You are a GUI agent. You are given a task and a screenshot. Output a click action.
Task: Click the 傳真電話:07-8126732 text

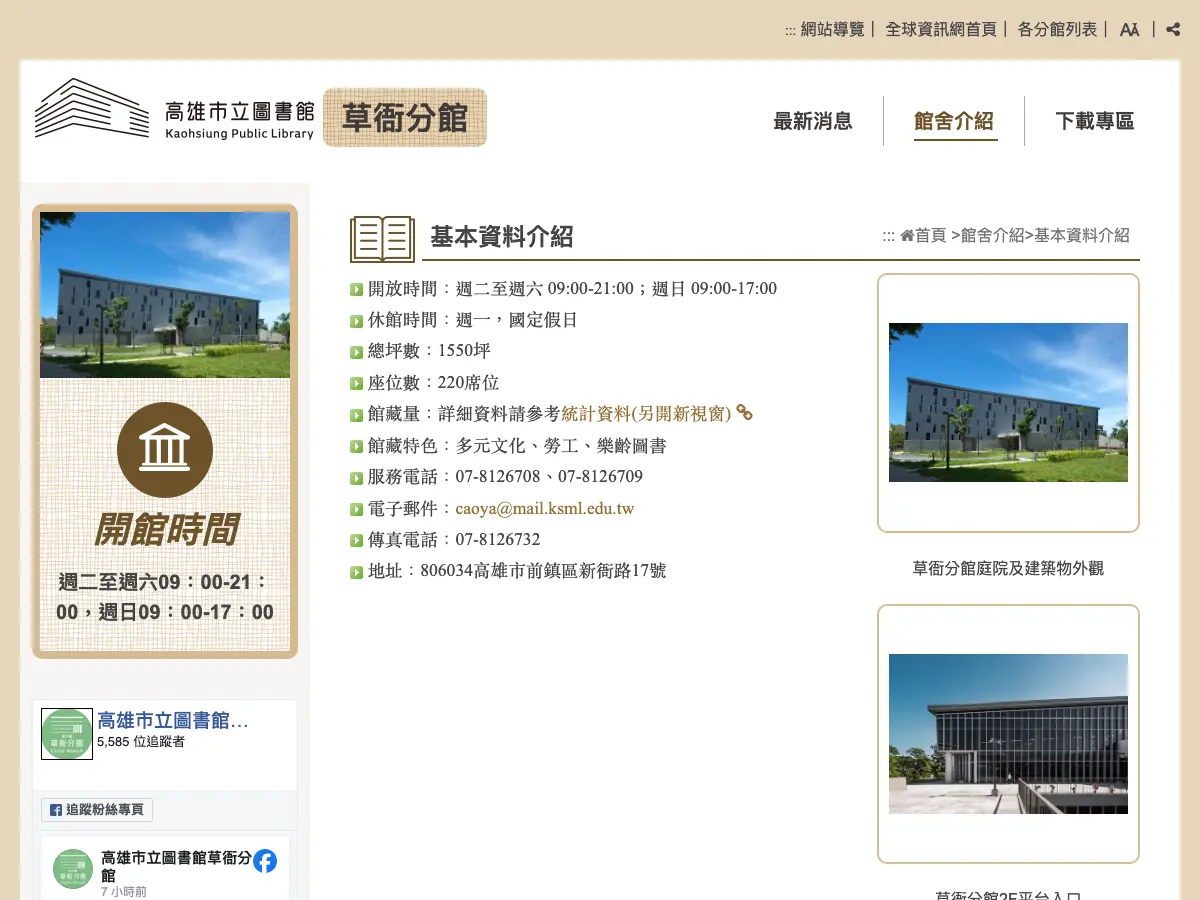click(454, 539)
